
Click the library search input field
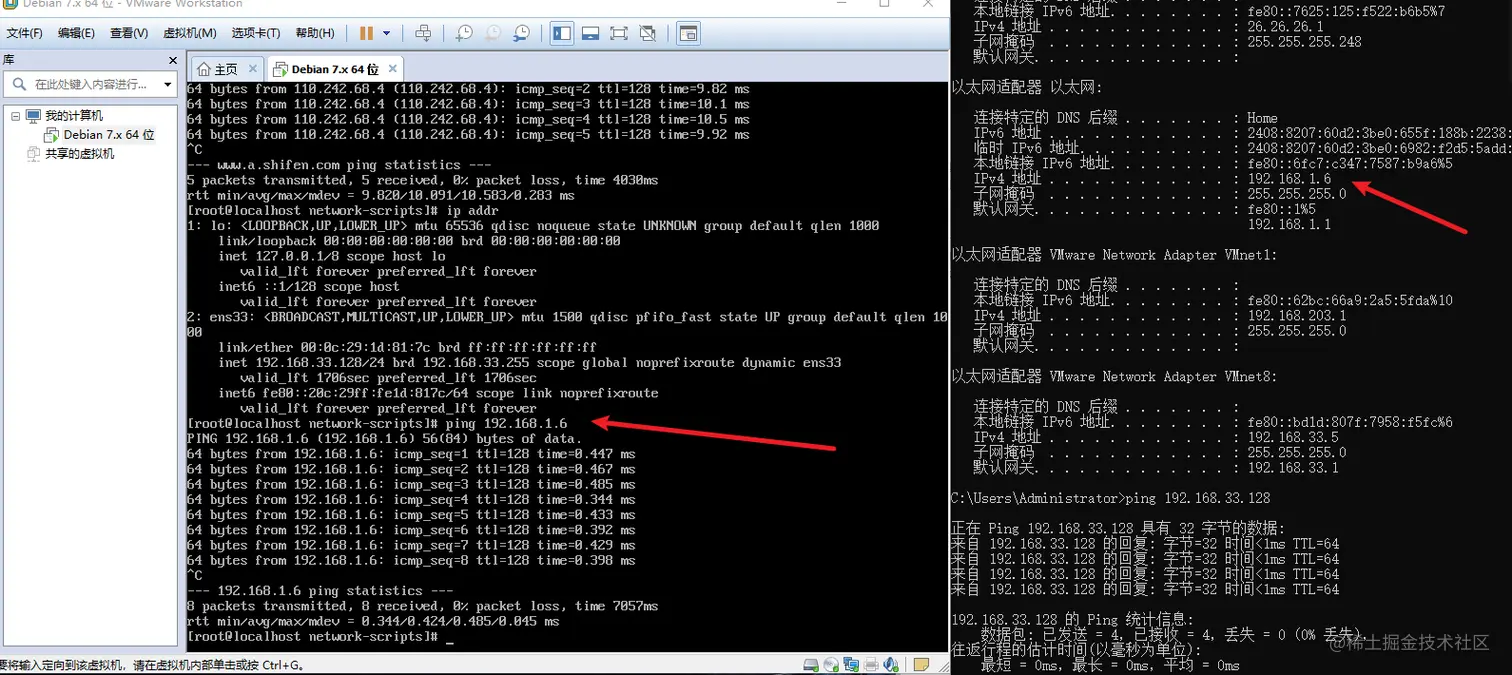pyautogui.click(x=90, y=85)
